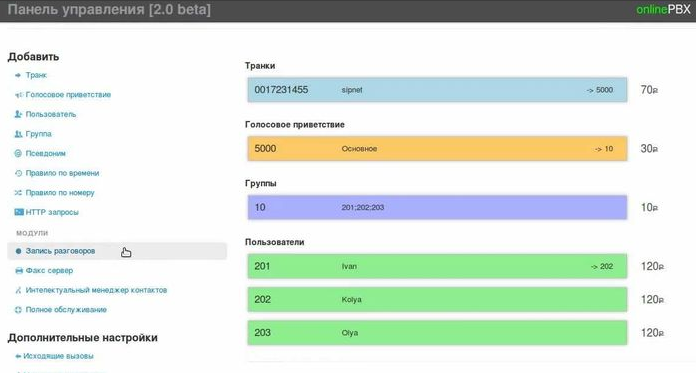Click the at-sign icon beside Псевдоним

point(18,154)
